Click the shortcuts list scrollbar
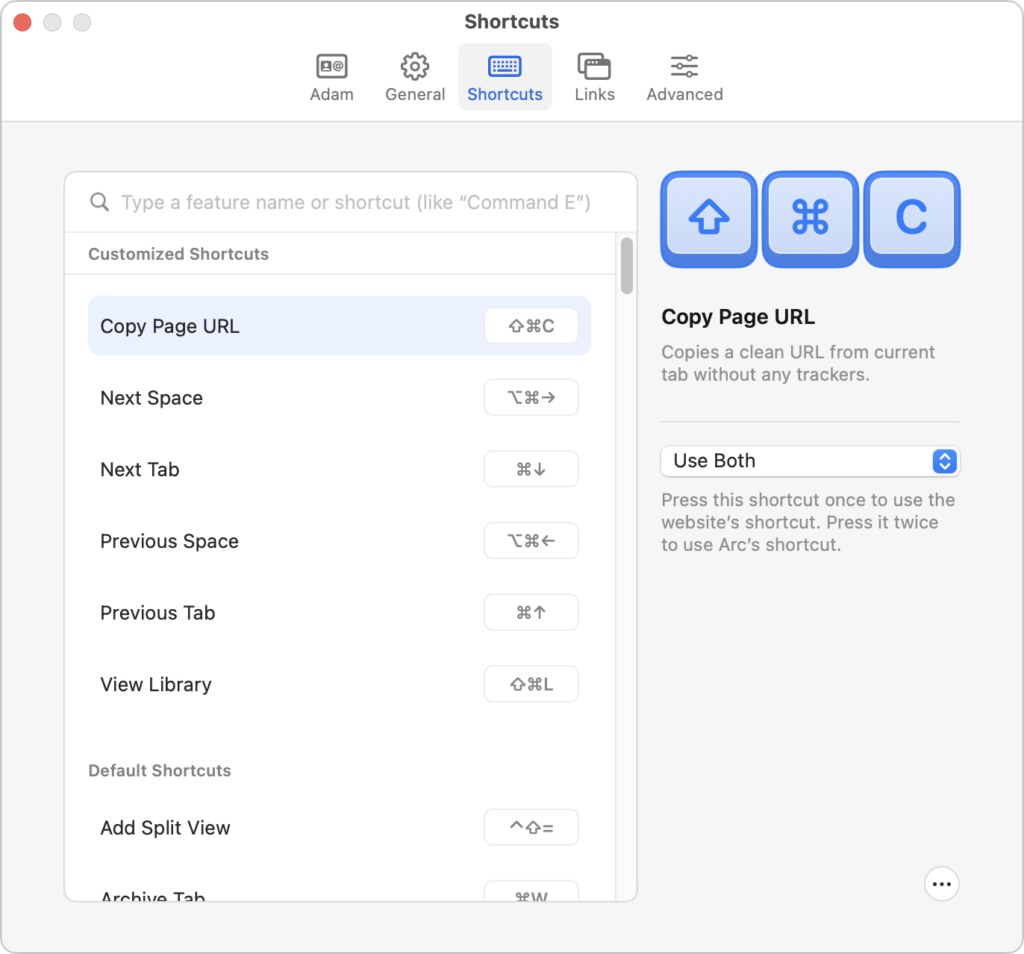Image resolution: width=1024 pixels, height=954 pixels. coord(626,266)
